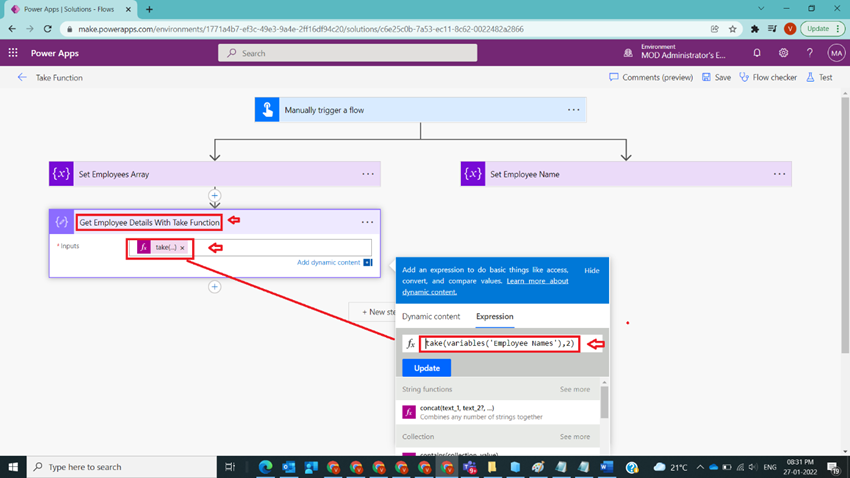Open Task View on taskbar

[230, 467]
